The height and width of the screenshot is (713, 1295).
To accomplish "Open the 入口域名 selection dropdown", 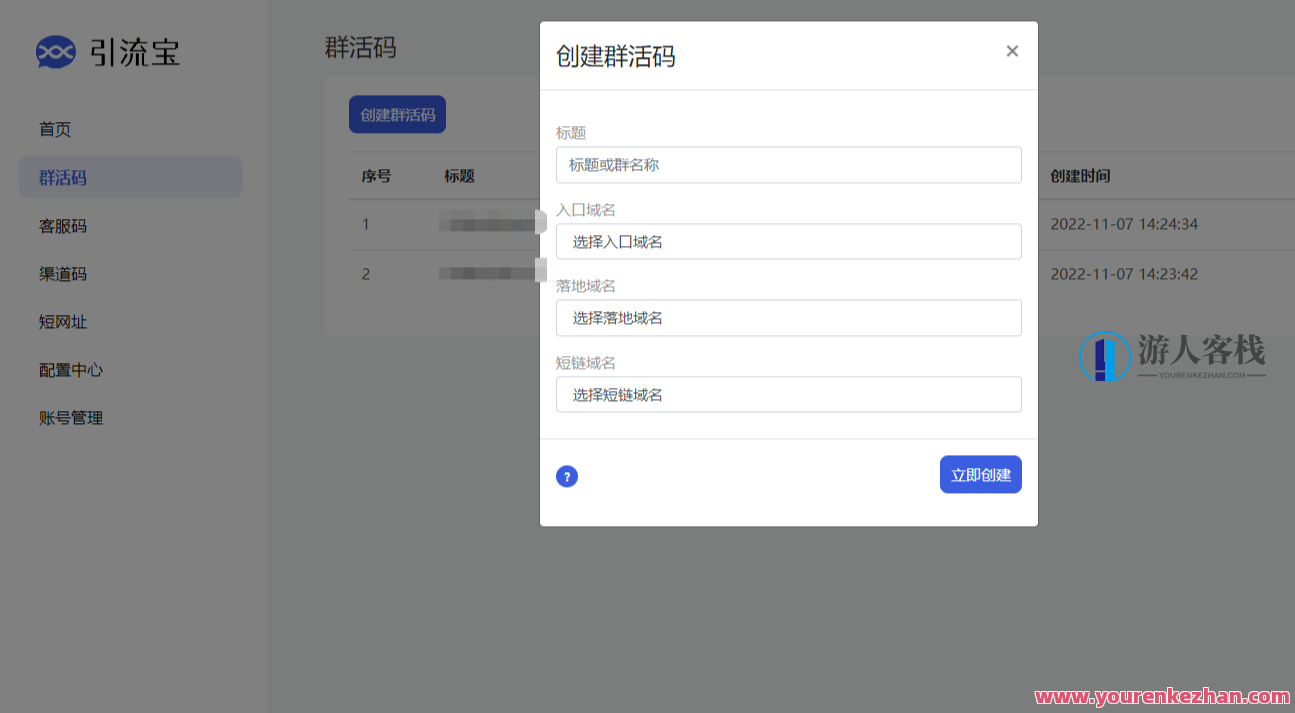I will point(788,241).
